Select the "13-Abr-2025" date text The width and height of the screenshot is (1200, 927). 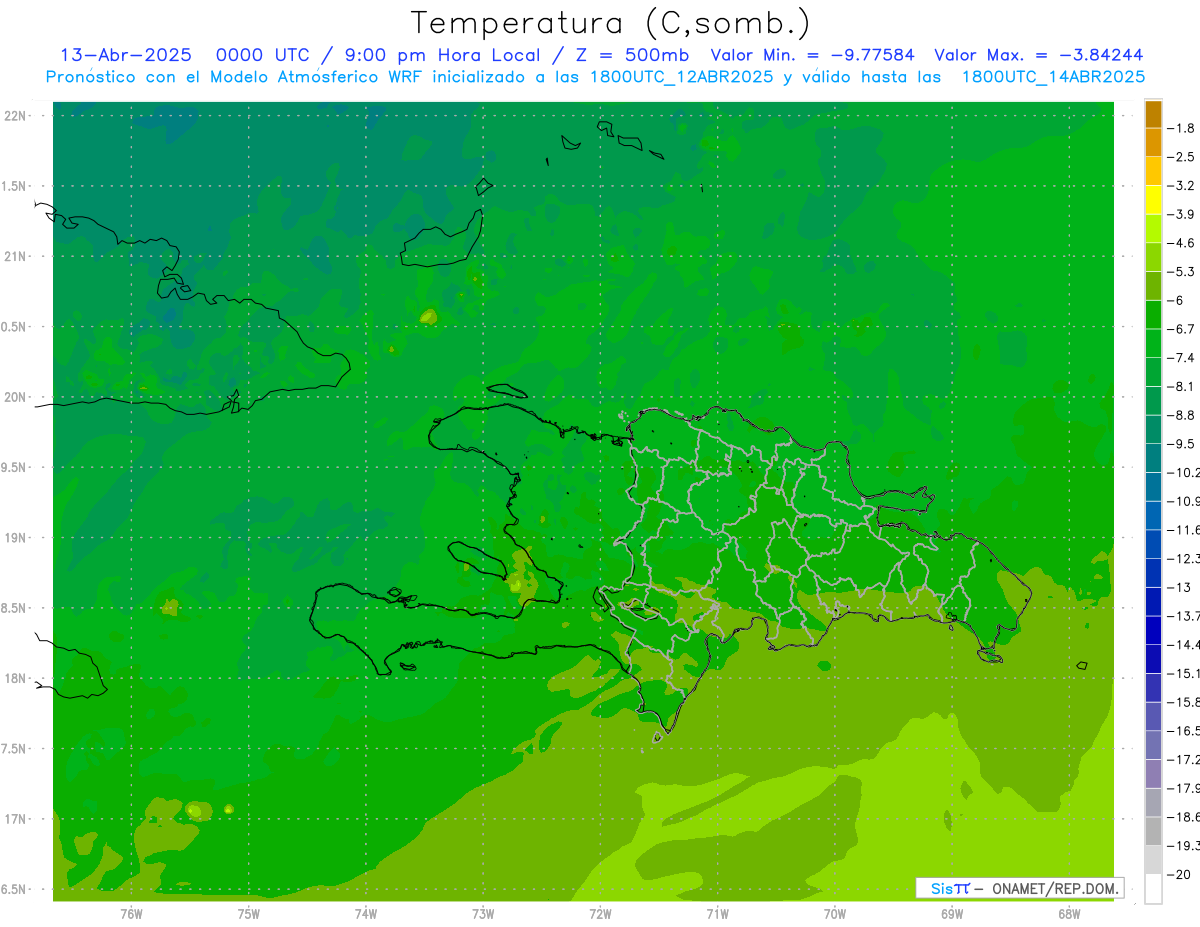pyautogui.click(x=126, y=55)
